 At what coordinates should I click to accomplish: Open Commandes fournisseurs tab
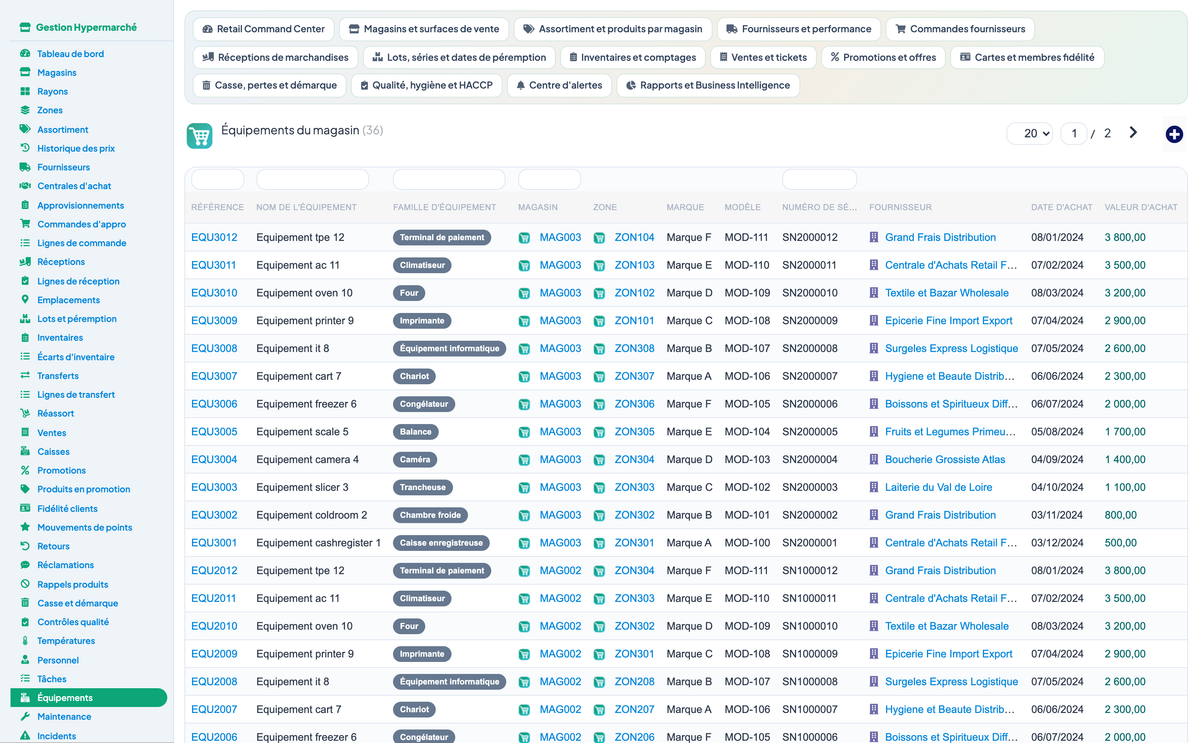pyautogui.click(x=960, y=29)
